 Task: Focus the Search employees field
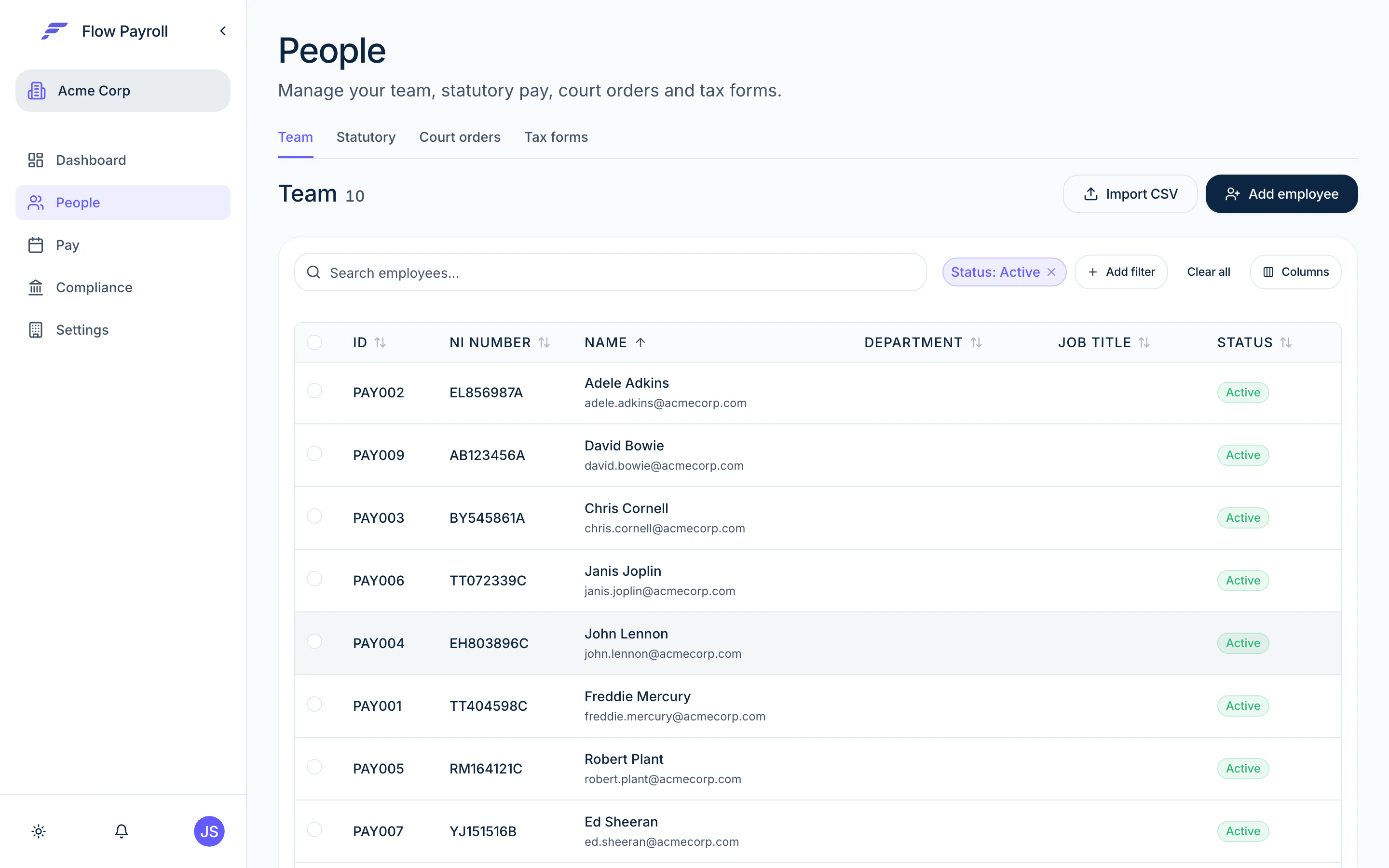tap(610, 272)
